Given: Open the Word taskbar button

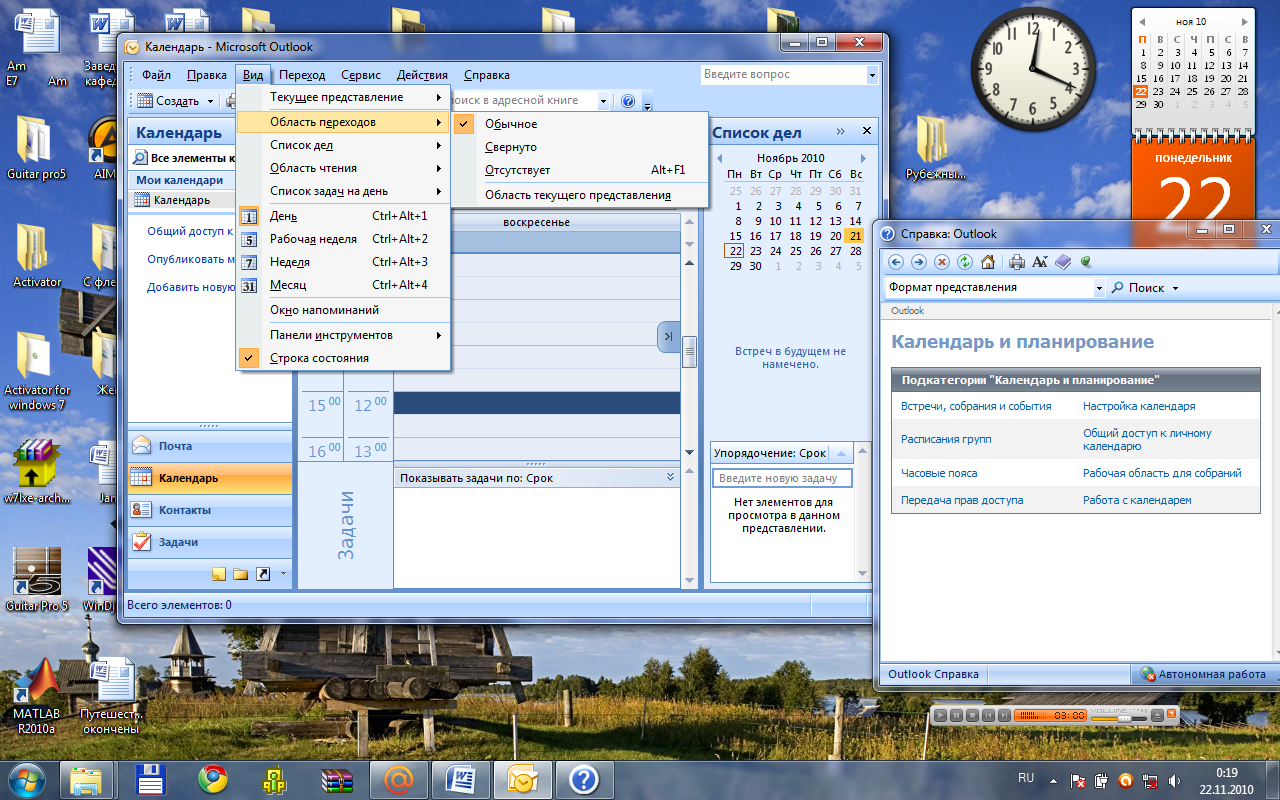Looking at the screenshot, I should click(462, 779).
